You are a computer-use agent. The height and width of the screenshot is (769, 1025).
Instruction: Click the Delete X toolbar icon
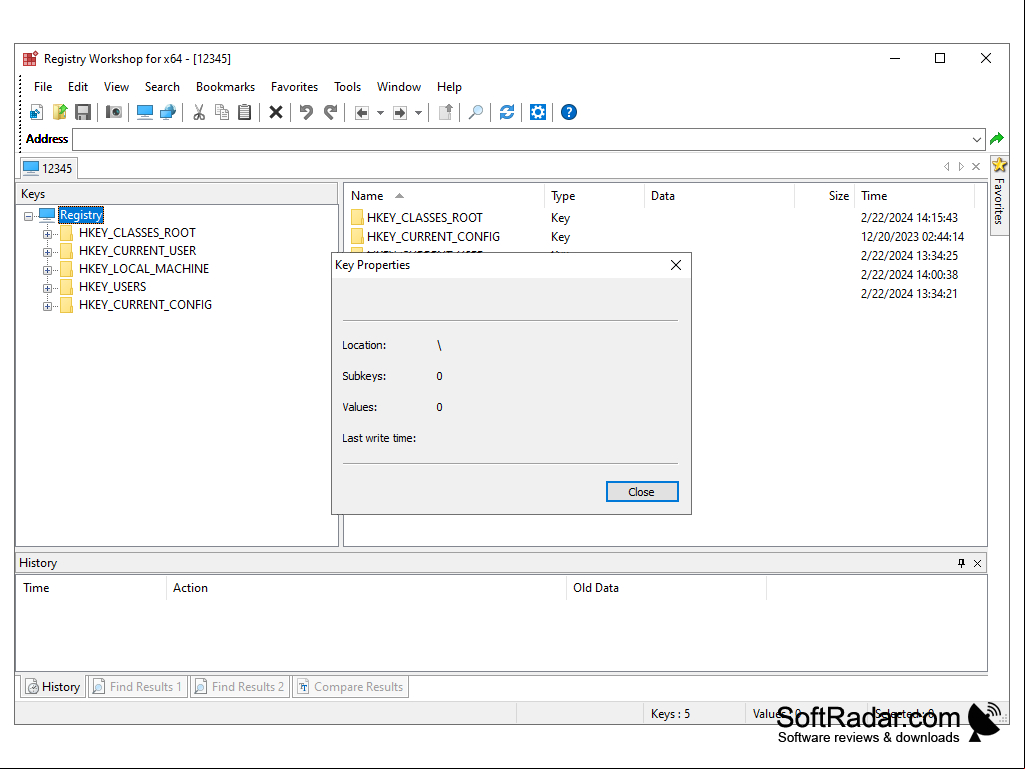[276, 112]
